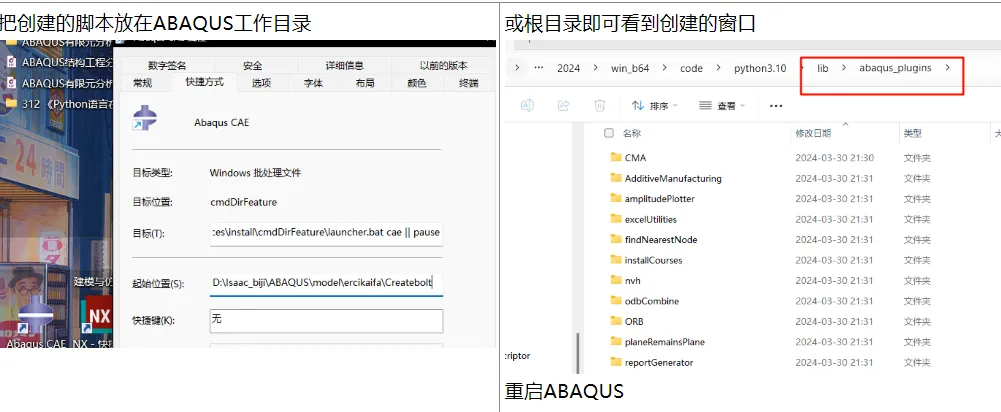Switch to the 数字签名 tab
Viewport: 1001px width, 412px height.
pyautogui.click(x=167, y=65)
